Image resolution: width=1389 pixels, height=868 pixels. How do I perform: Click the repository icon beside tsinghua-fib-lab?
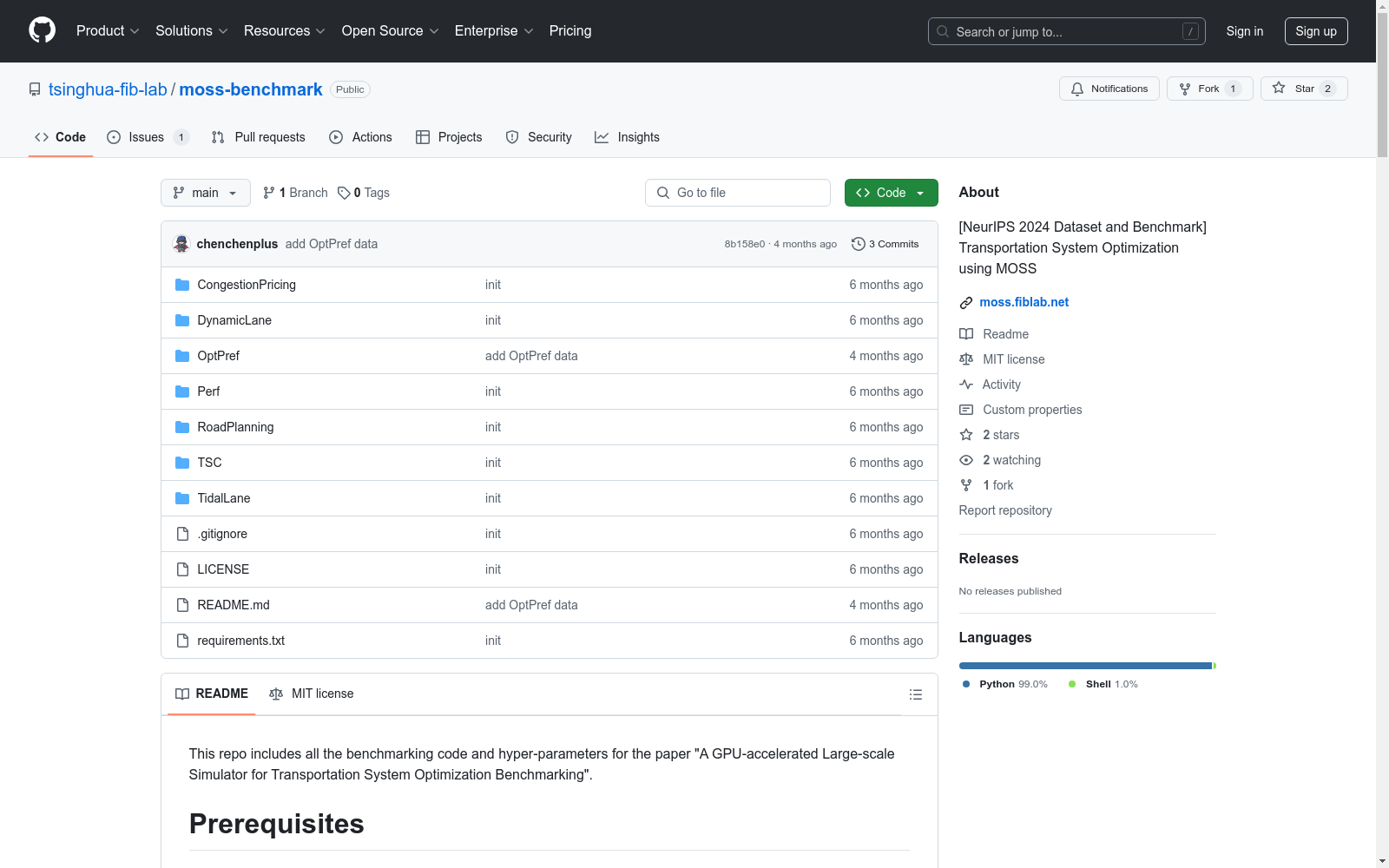[x=35, y=89]
